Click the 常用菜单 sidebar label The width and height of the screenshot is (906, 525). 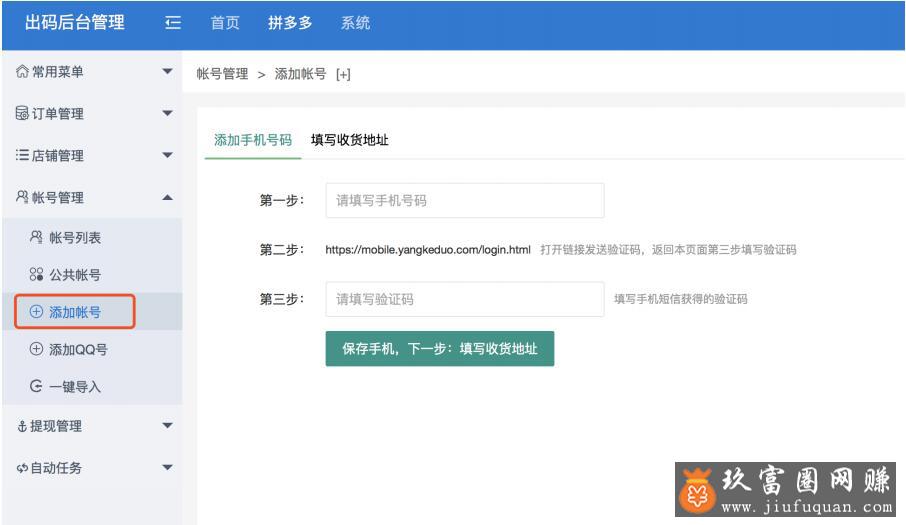point(57,72)
